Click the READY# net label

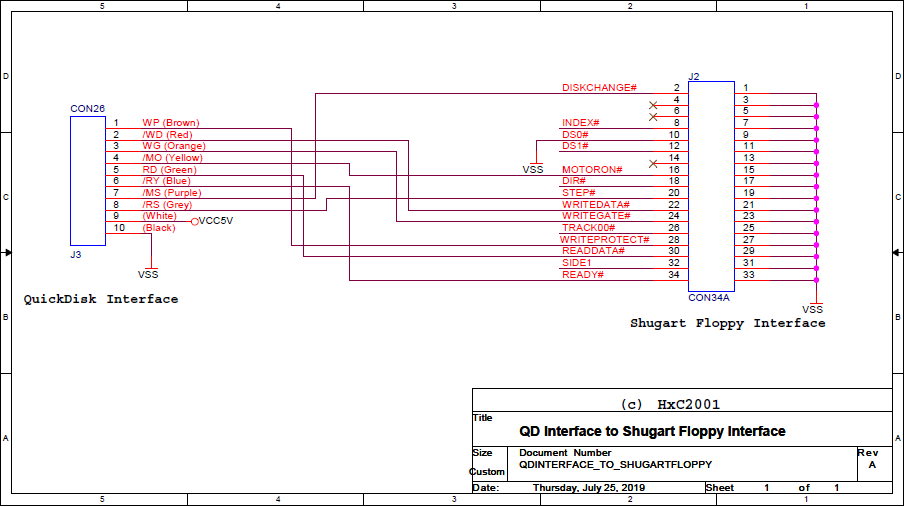pyautogui.click(x=583, y=275)
